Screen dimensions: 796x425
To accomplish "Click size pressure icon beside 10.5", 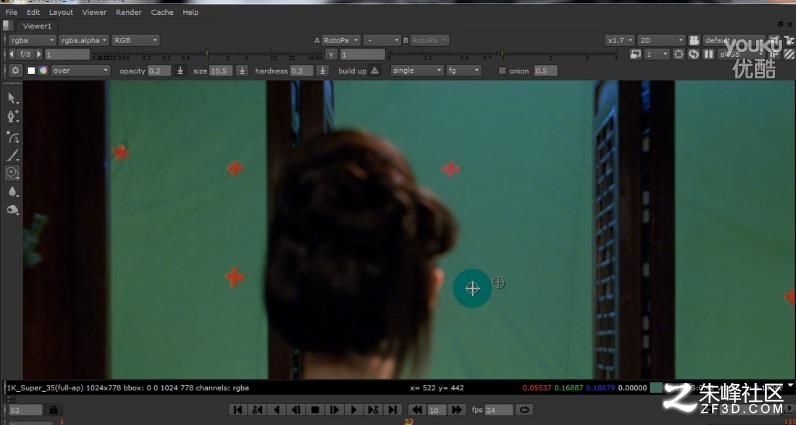I will [x=243, y=71].
